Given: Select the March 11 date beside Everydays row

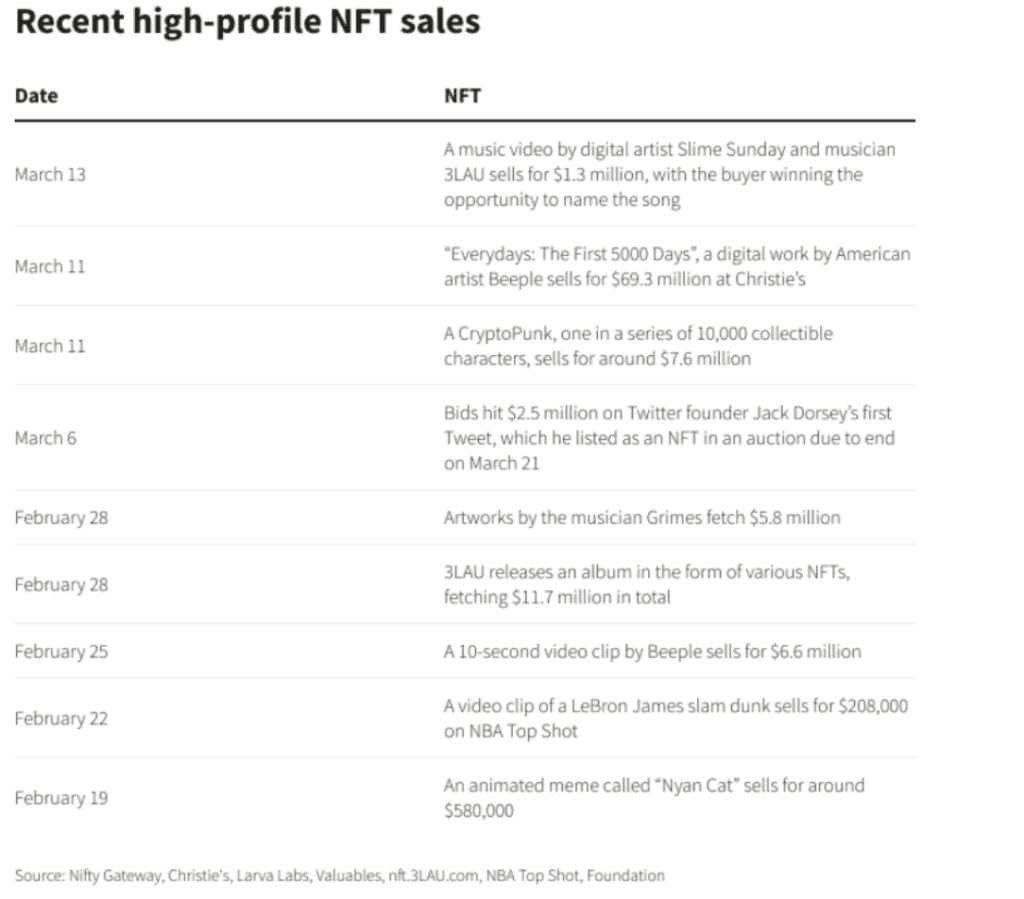Looking at the screenshot, I should pyautogui.click(x=50, y=266).
